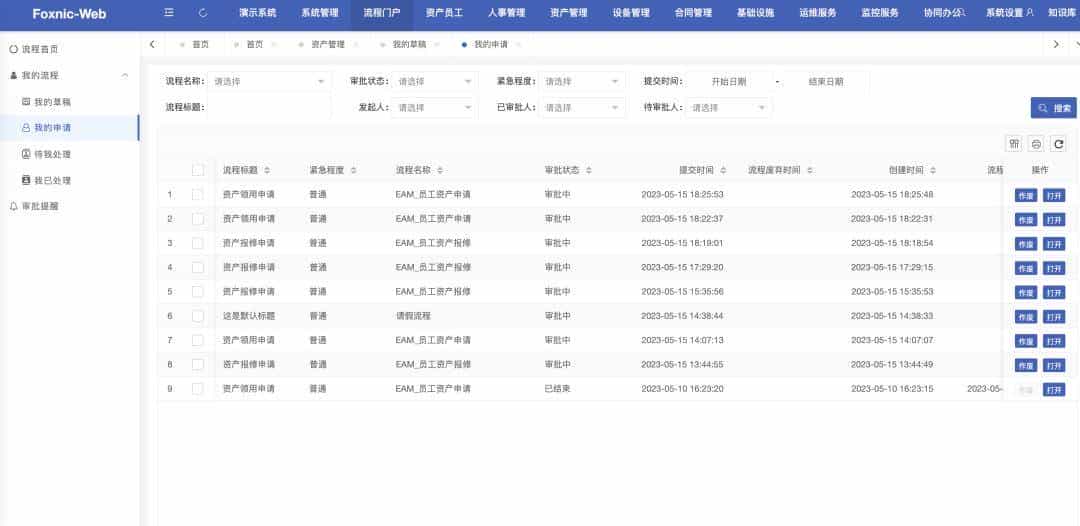Viewport: 1080px width, 526px height.
Task: Sort by 流程标题 column arrows
Action: coord(267,170)
